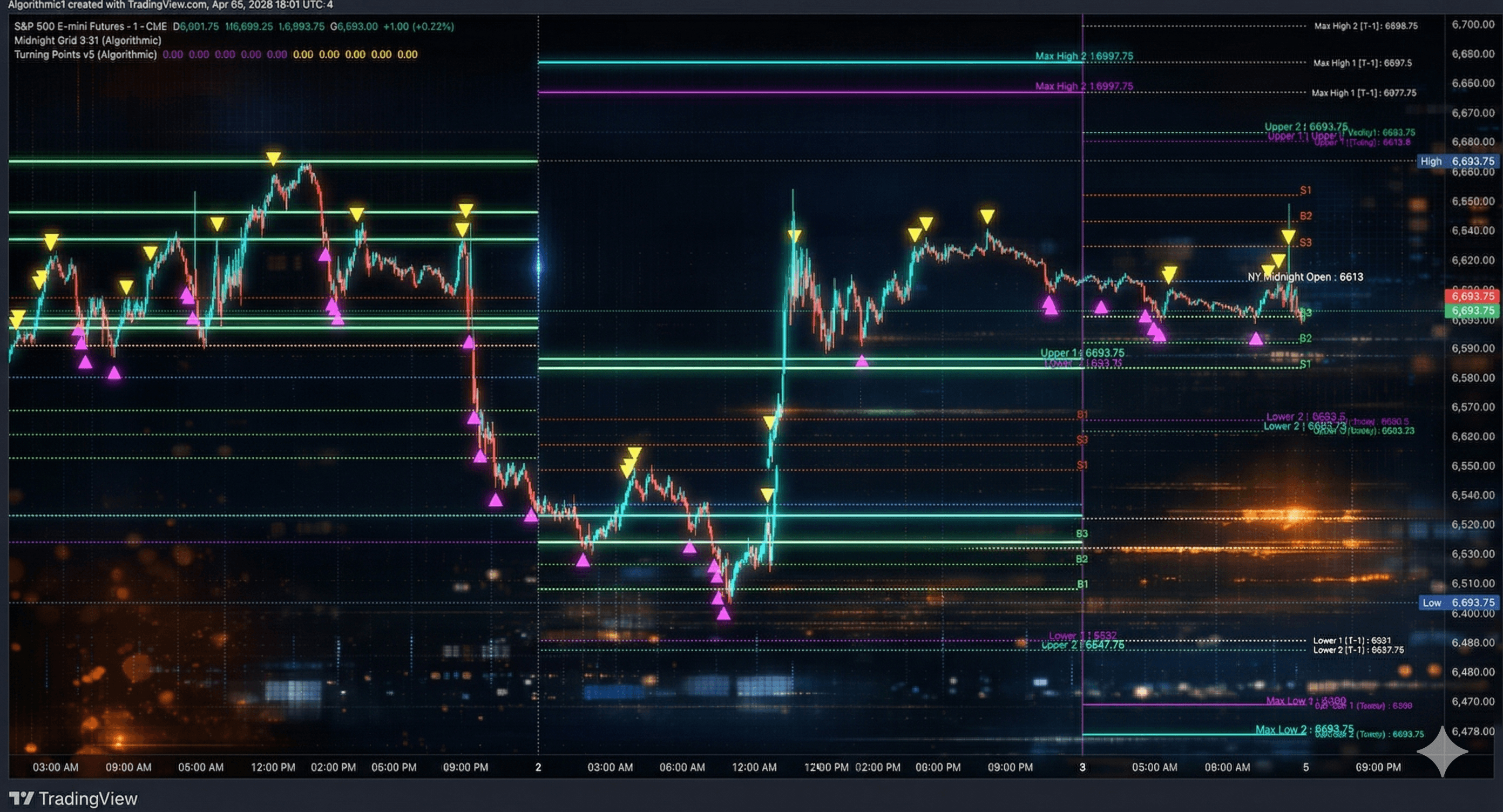Image resolution: width=1503 pixels, height=812 pixels.
Task: Click the day 3 marker on the time axis
Action: pos(1082,767)
